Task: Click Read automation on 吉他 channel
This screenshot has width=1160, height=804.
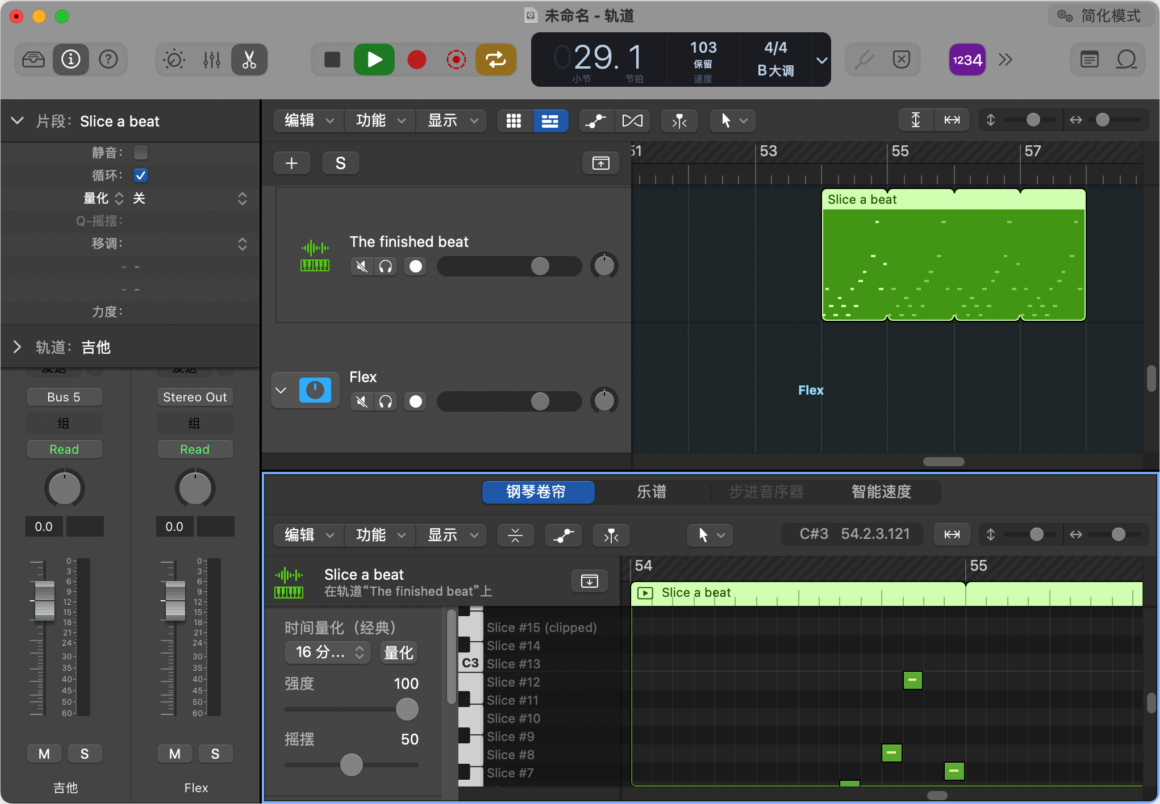Action: tap(64, 449)
